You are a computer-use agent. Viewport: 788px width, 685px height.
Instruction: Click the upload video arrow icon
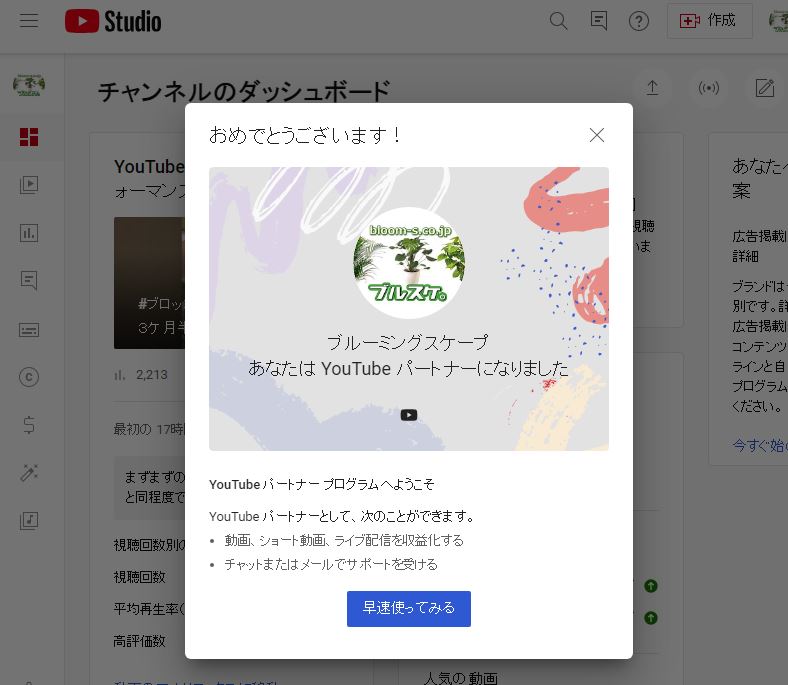pos(652,88)
